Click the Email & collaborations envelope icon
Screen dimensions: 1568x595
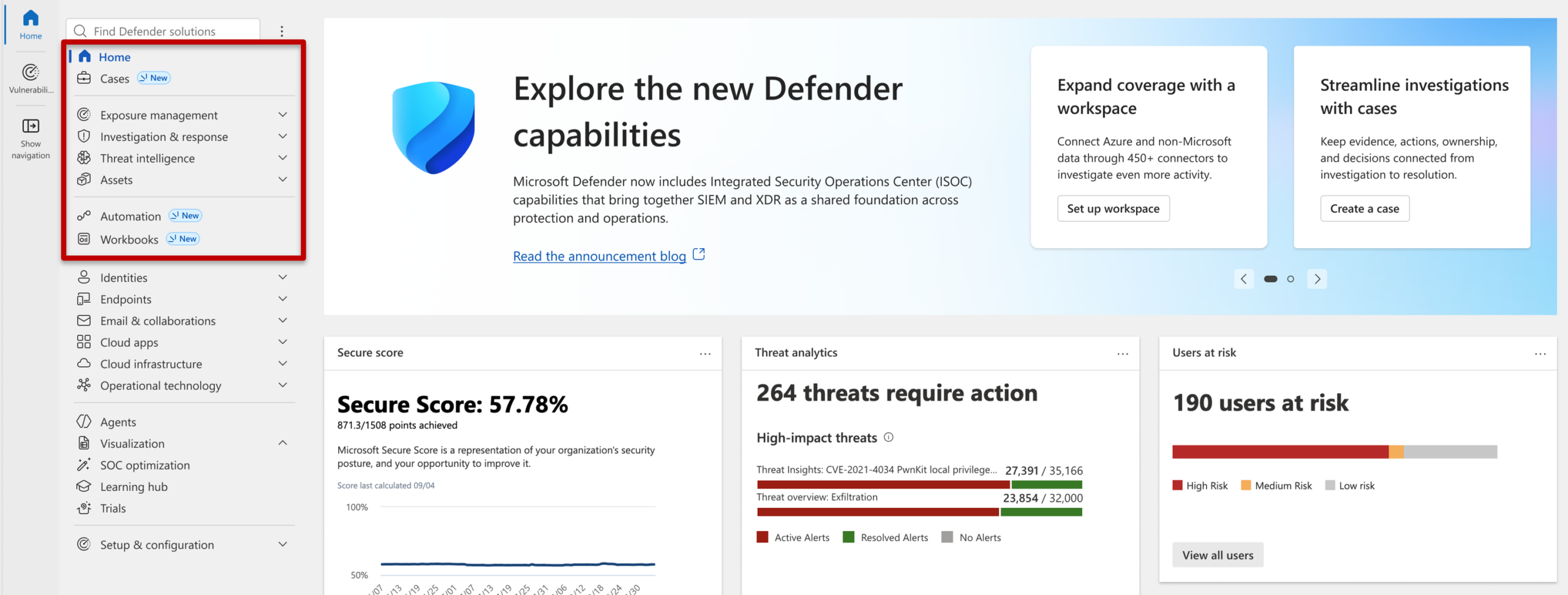coord(84,320)
